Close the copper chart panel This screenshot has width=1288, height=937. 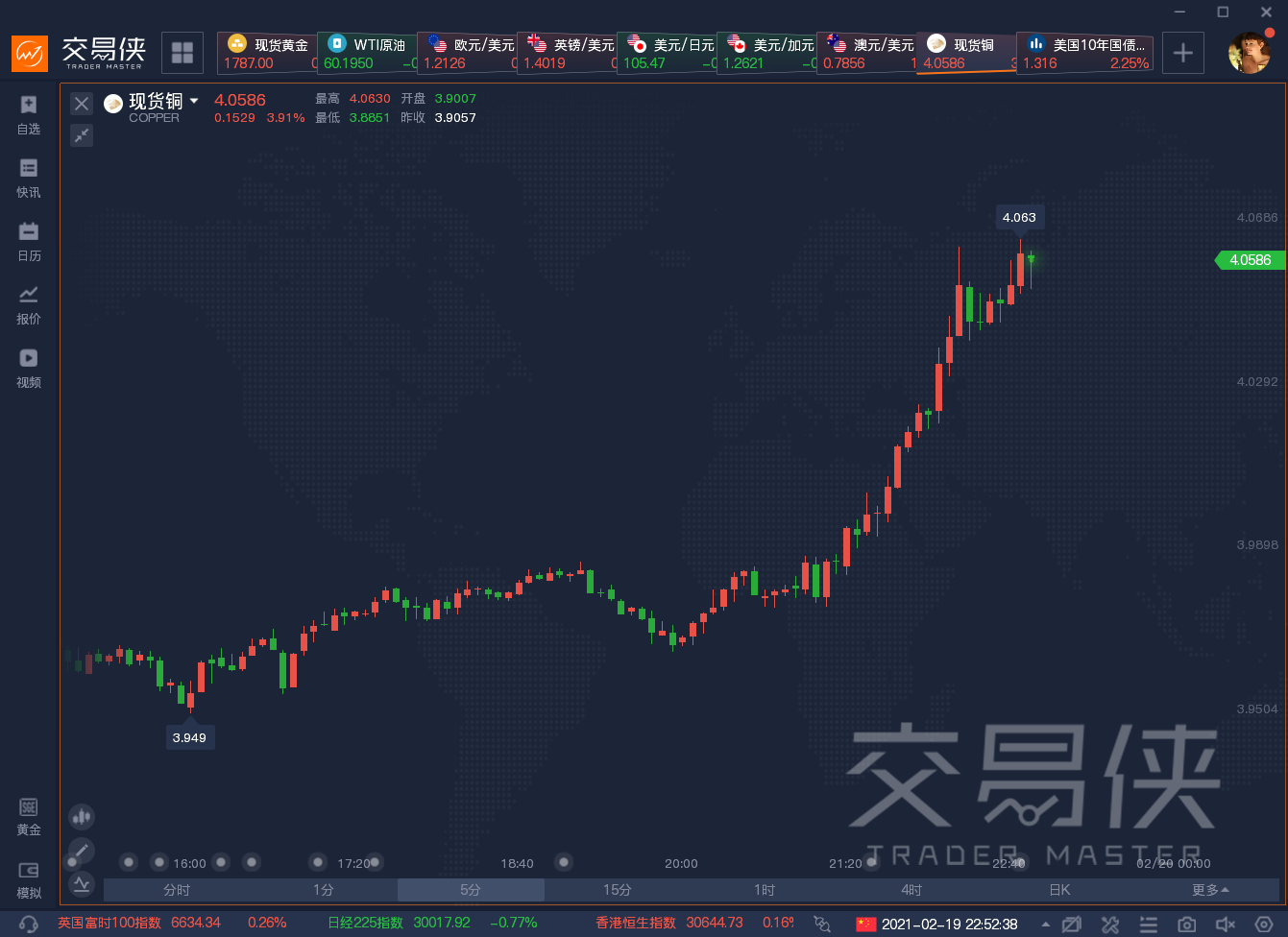click(x=82, y=104)
